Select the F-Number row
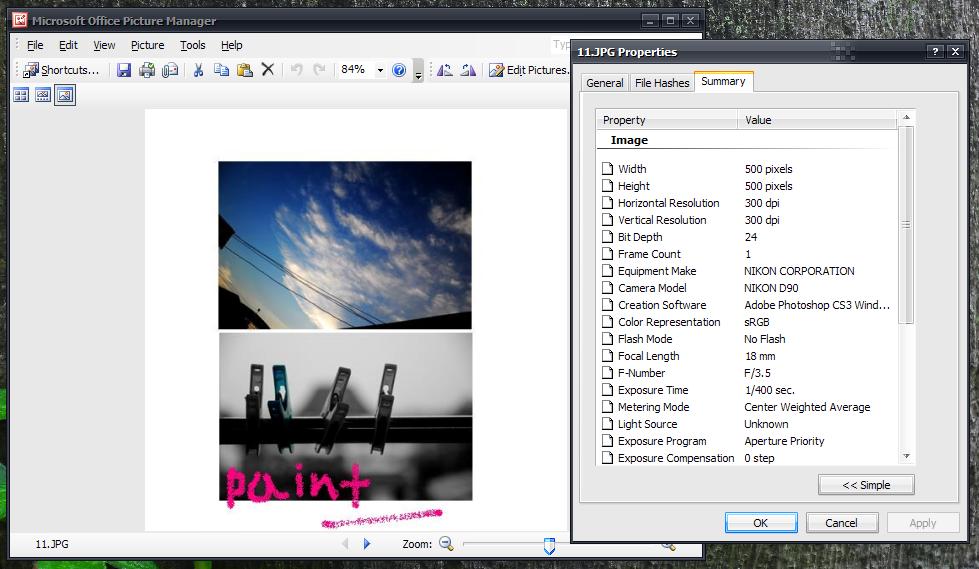The width and height of the screenshot is (979, 569). coord(747,373)
